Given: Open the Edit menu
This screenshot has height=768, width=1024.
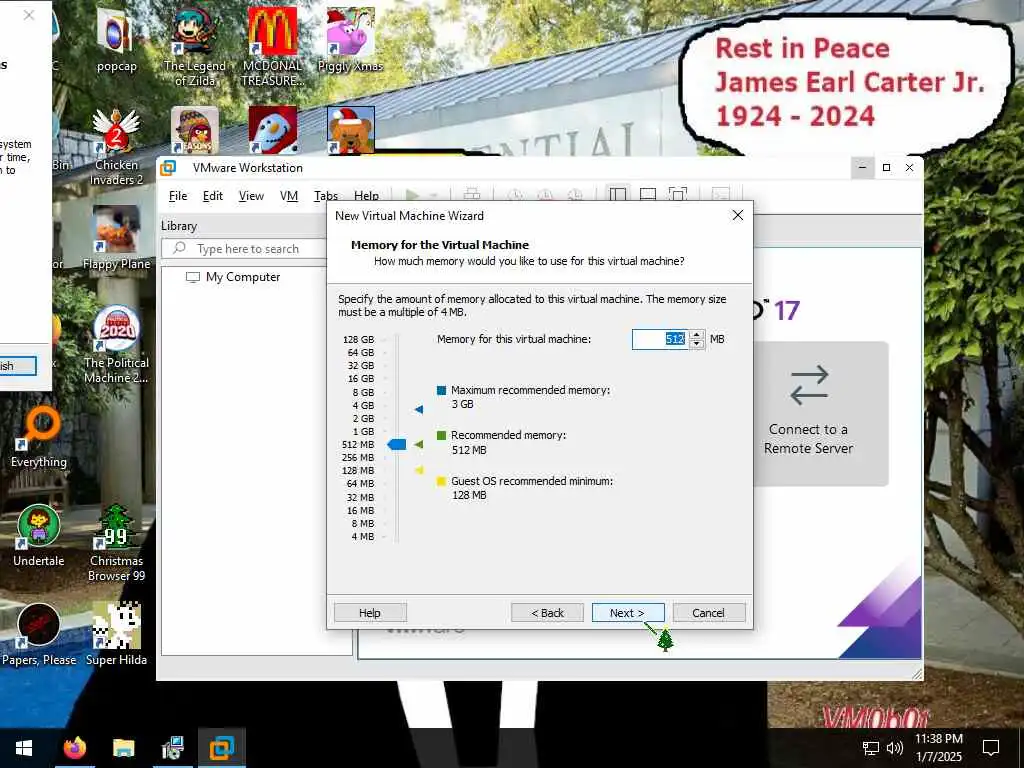Looking at the screenshot, I should pos(212,195).
